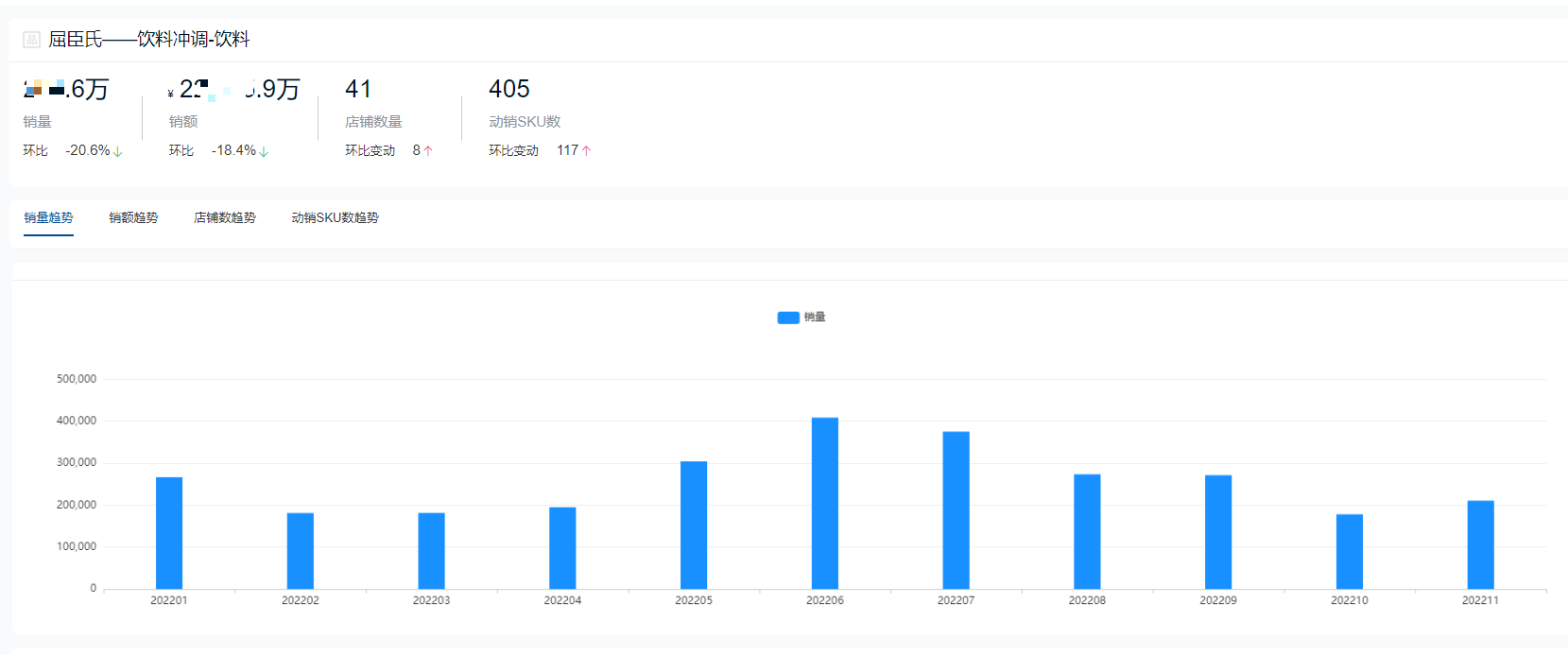Click the brand icon beside the 屈臣氏 title
1568x655 pixels.
(x=31, y=40)
